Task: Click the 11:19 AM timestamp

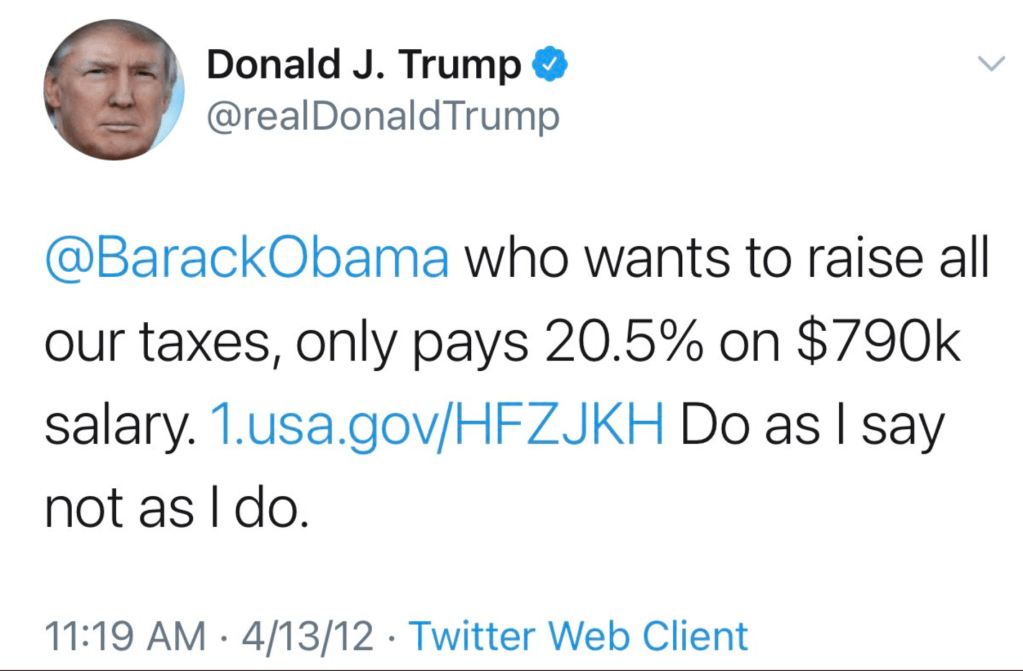Action: 124,636
